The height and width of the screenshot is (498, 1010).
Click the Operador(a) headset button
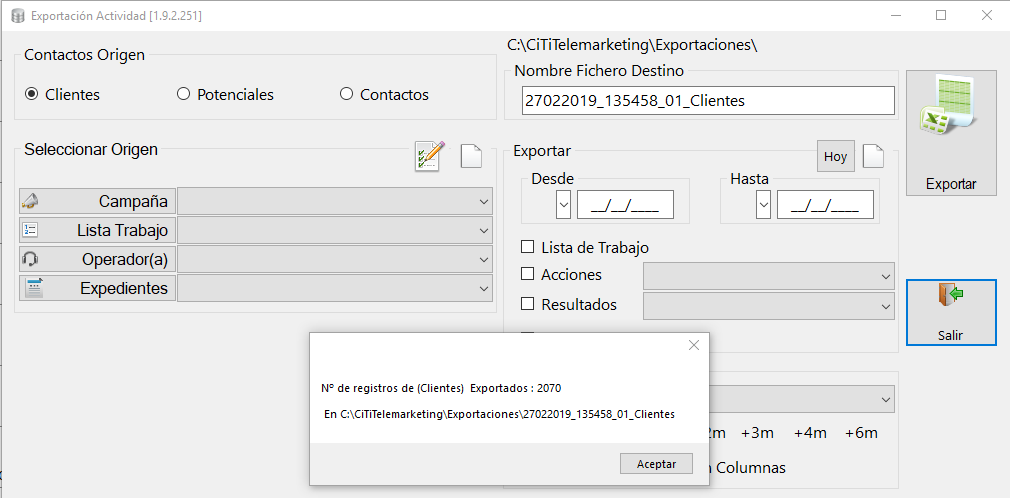click(x=97, y=259)
